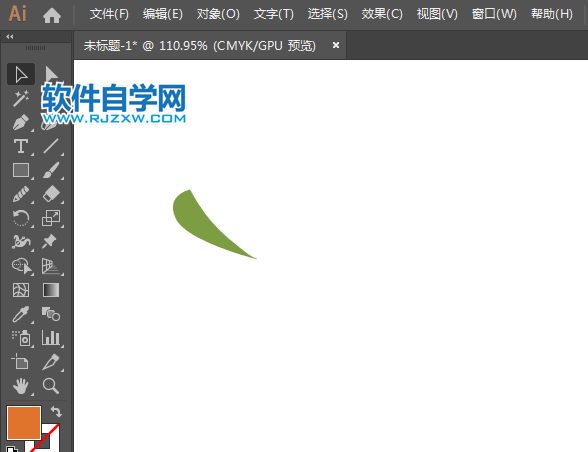The width and height of the screenshot is (588, 452).
Task: Select the Rotate tool
Action: [21, 218]
